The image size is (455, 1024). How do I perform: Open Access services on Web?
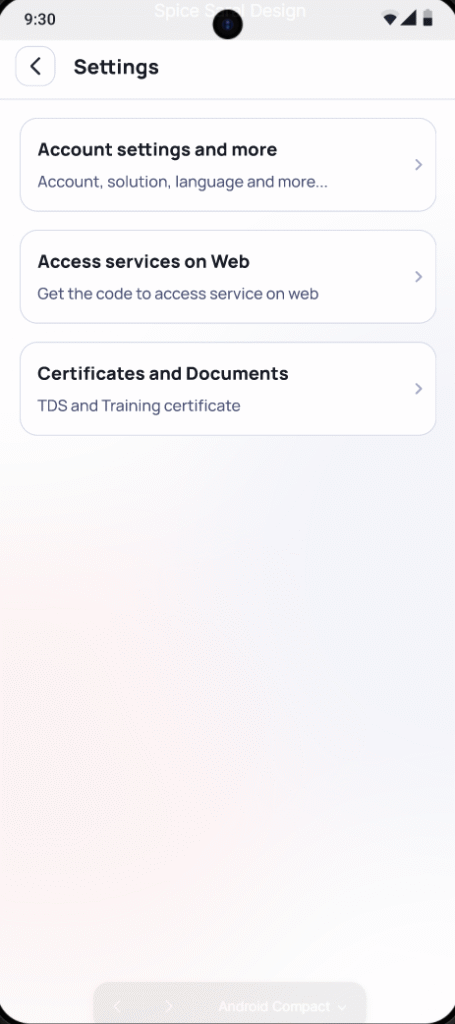(x=228, y=277)
